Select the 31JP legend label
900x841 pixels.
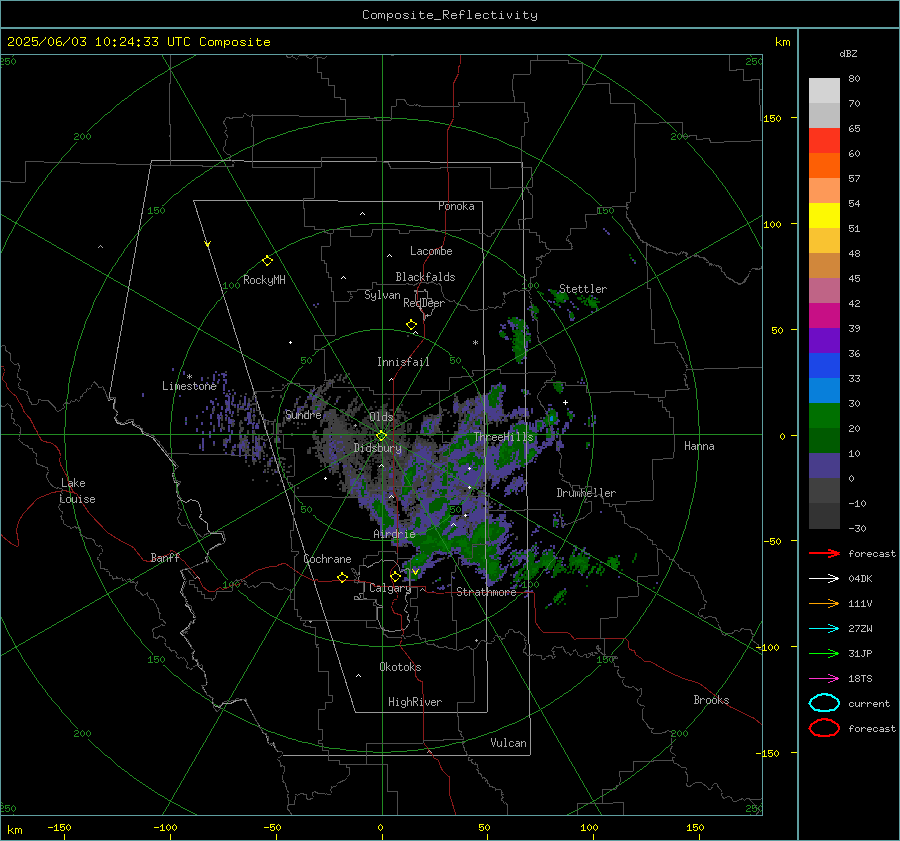860,653
